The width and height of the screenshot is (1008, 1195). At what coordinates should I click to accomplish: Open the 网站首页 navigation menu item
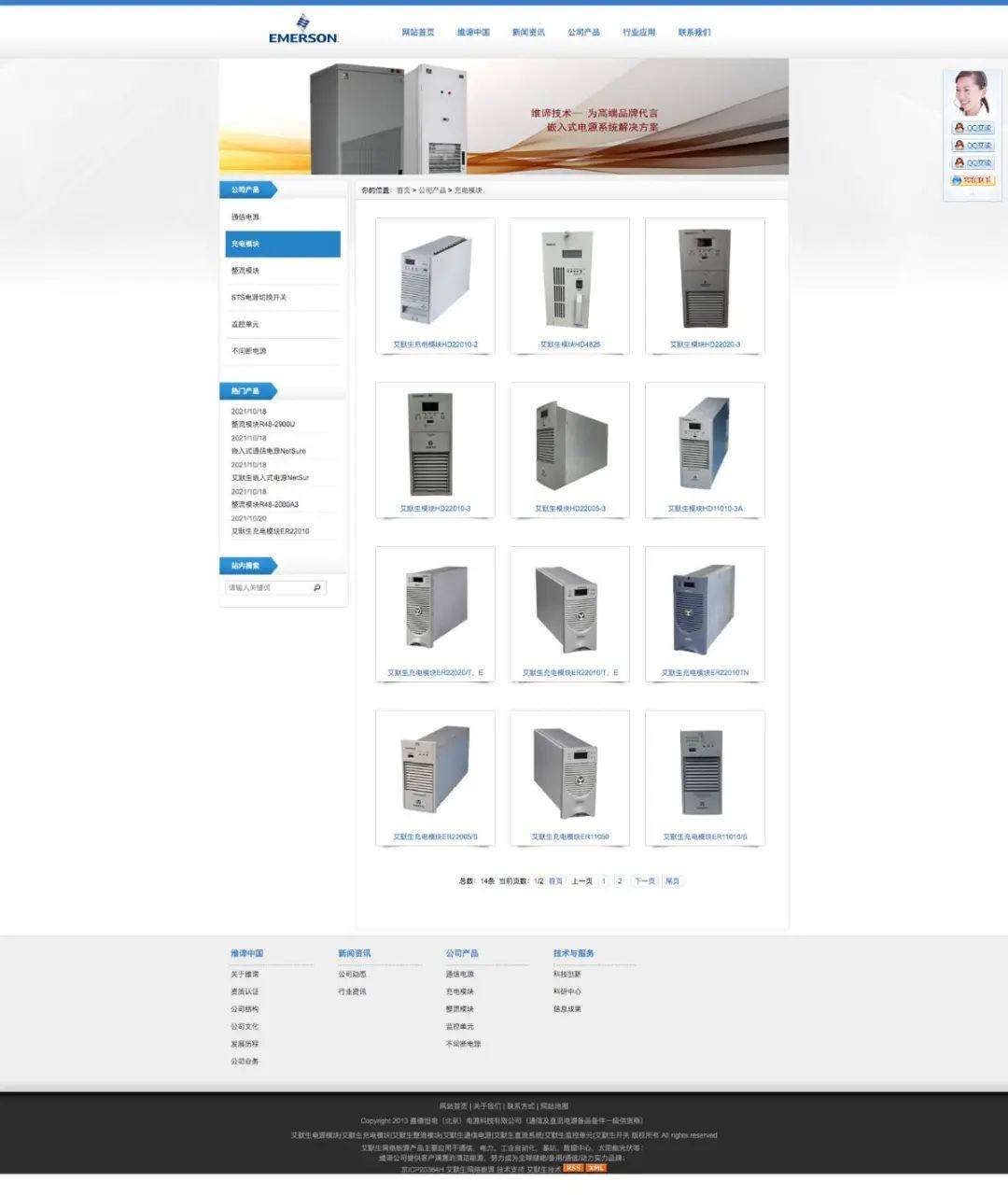pos(418,32)
